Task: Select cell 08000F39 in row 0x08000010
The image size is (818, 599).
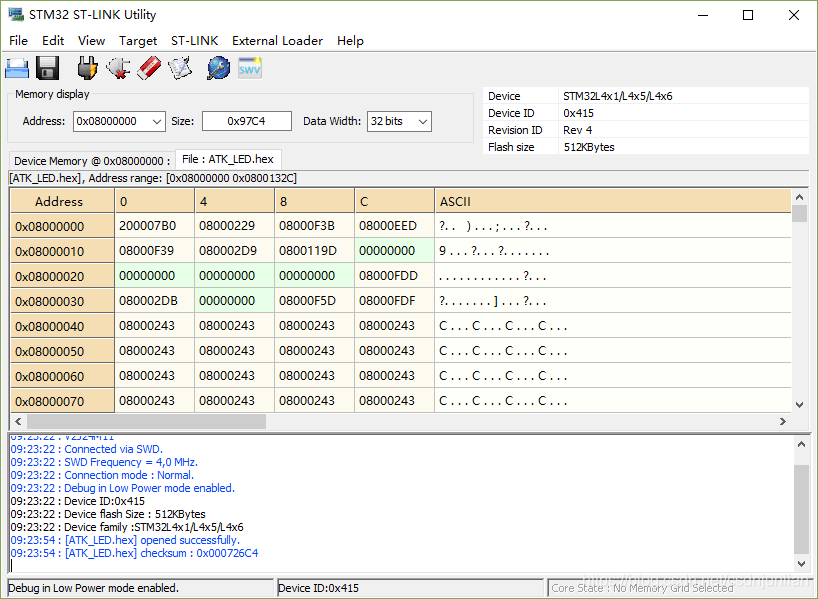Action: [154, 251]
